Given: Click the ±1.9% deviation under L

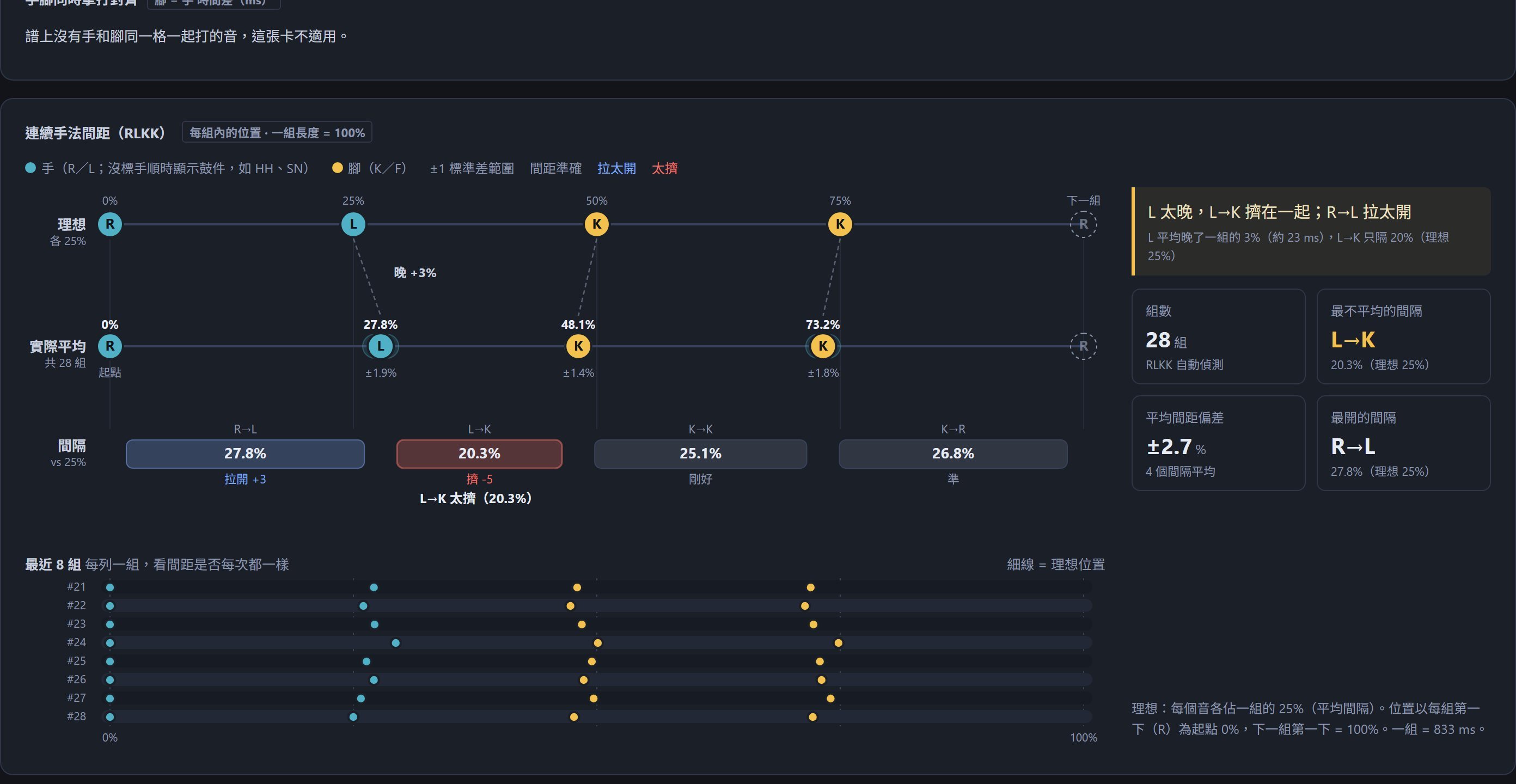Looking at the screenshot, I should click(381, 372).
